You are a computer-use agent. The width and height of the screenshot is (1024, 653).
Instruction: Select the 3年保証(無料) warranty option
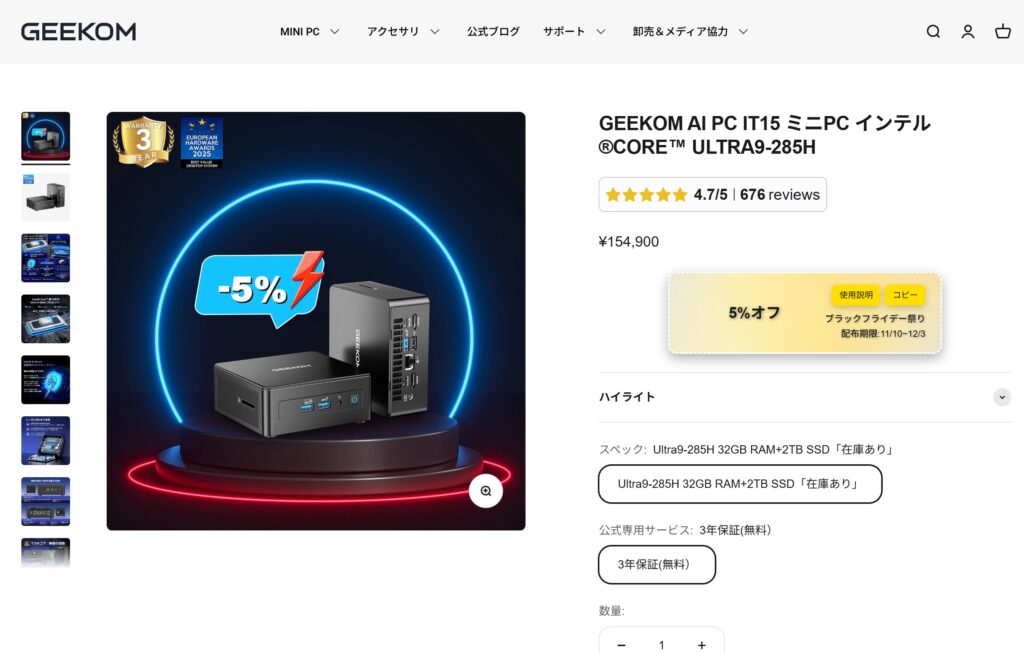656,564
